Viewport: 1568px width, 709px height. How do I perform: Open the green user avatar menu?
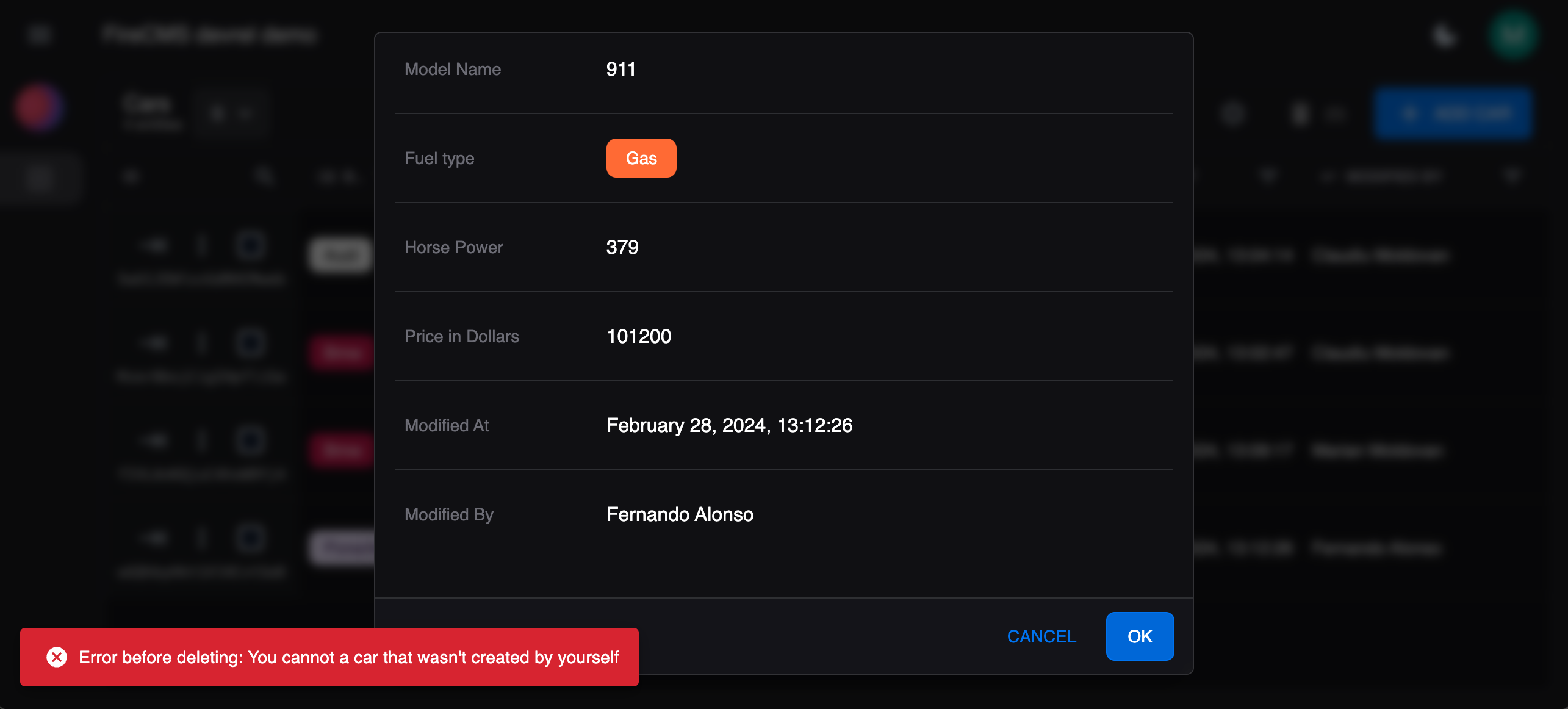coord(1513,35)
